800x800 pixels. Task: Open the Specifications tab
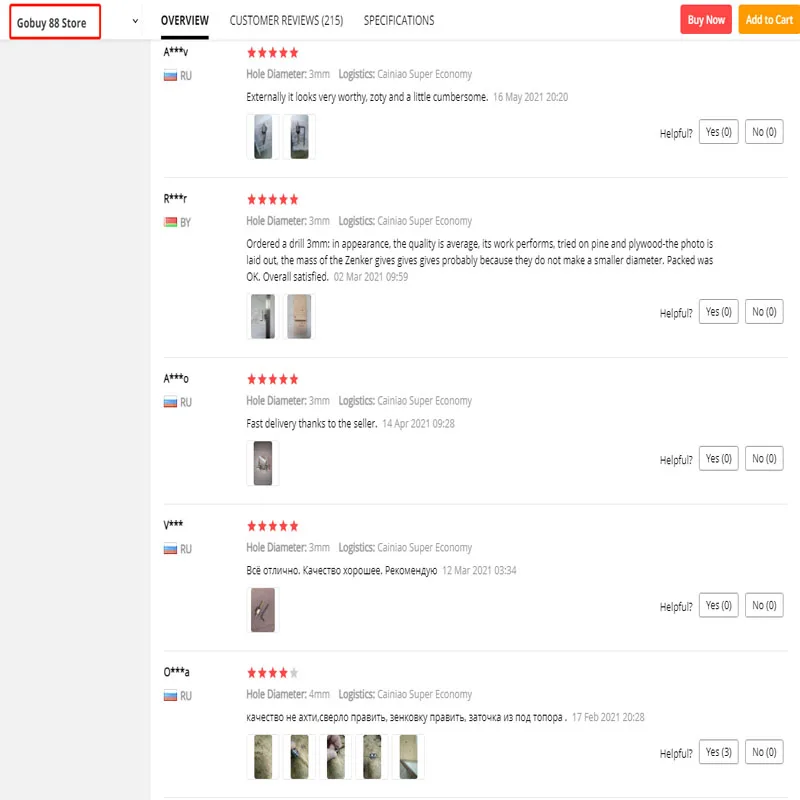pyautogui.click(x=399, y=20)
